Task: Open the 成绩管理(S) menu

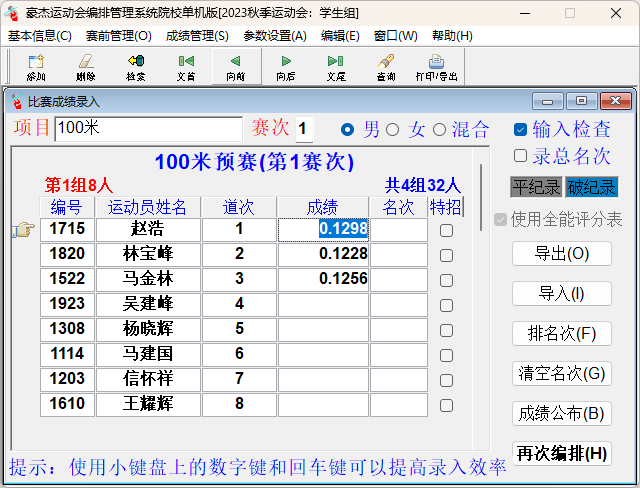Action: pyautogui.click(x=197, y=36)
